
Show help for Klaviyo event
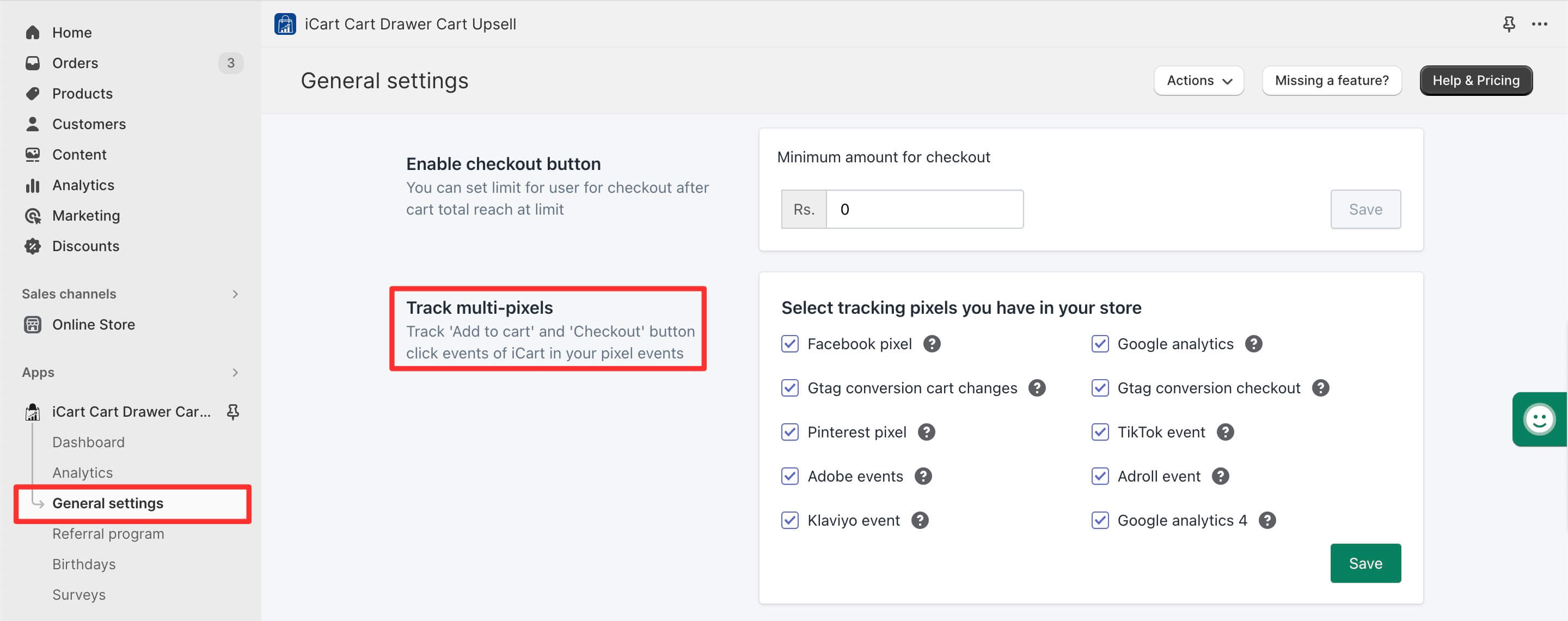920,521
